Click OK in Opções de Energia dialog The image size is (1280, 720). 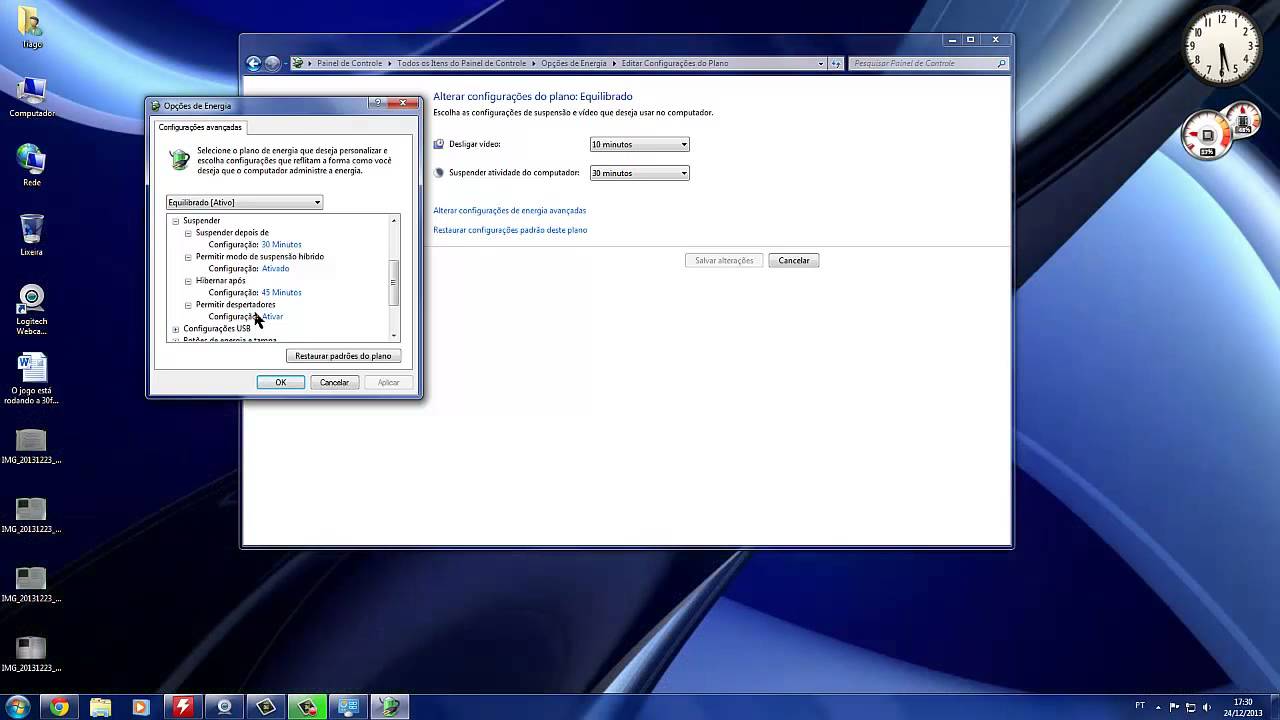click(x=281, y=382)
